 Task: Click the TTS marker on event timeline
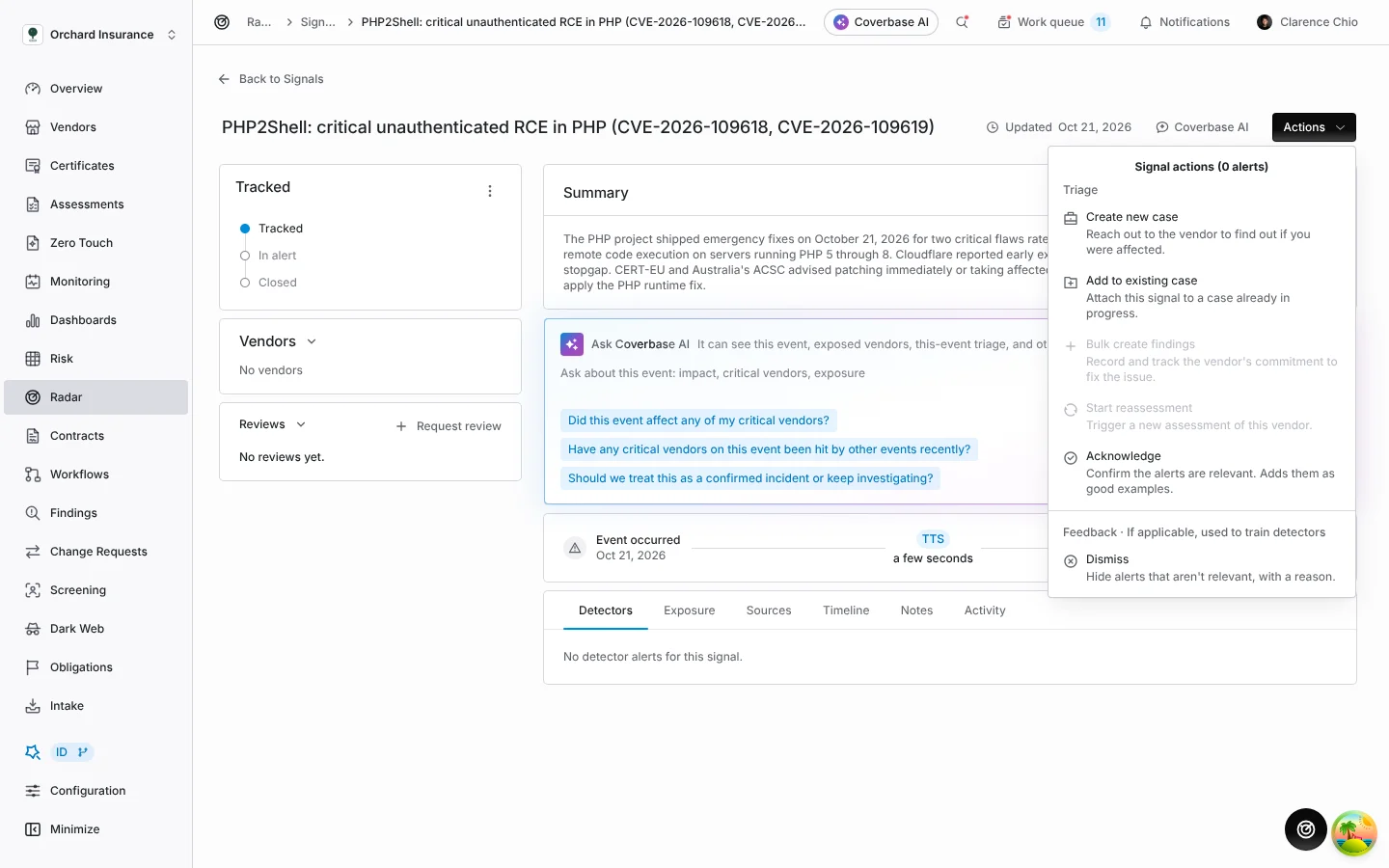pyautogui.click(x=933, y=539)
